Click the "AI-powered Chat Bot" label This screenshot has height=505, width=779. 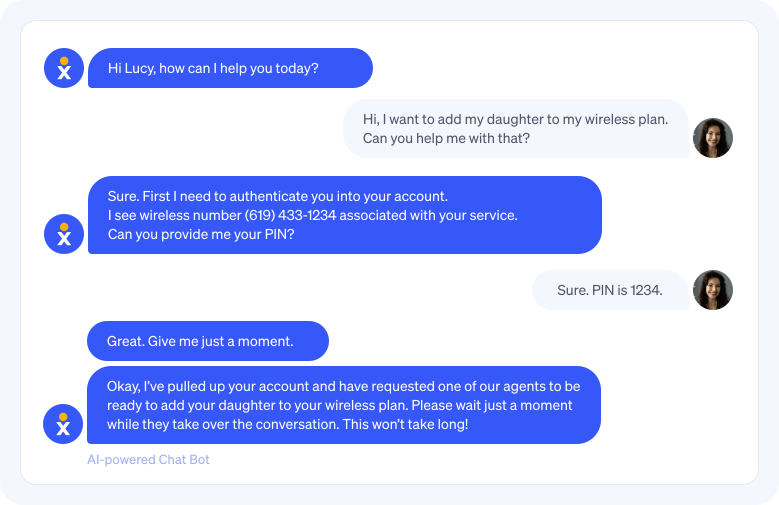148,460
